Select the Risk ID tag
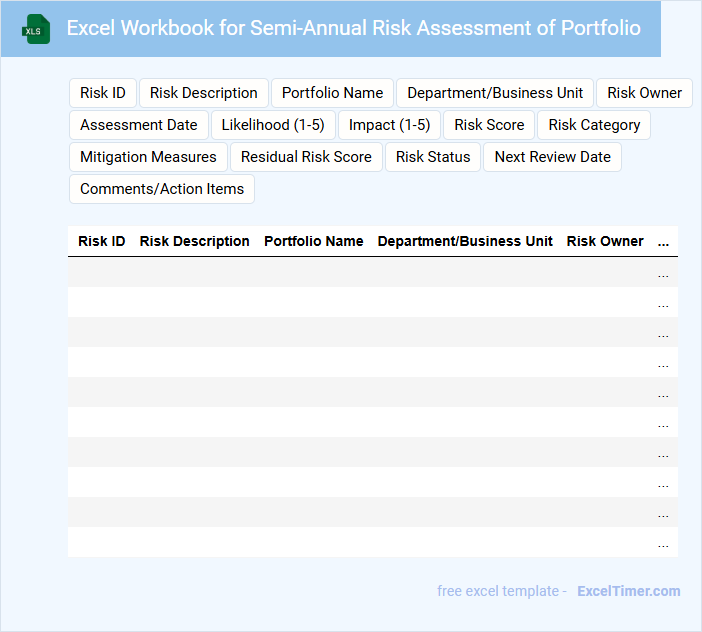This screenshot has height=632, width=702. click(103, 93)
